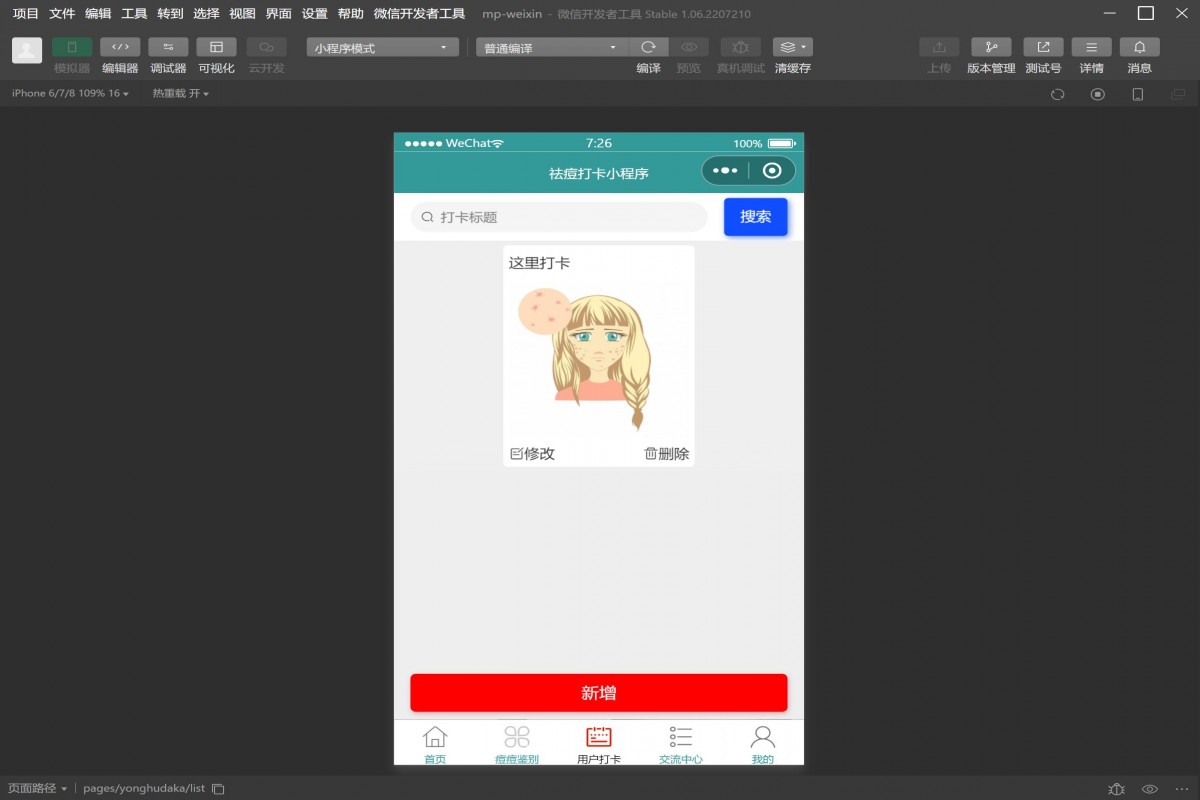The height and width of the screenshot is (800, 1200).
Task: Click the 搜索 search button
Action: click(756, 217)
